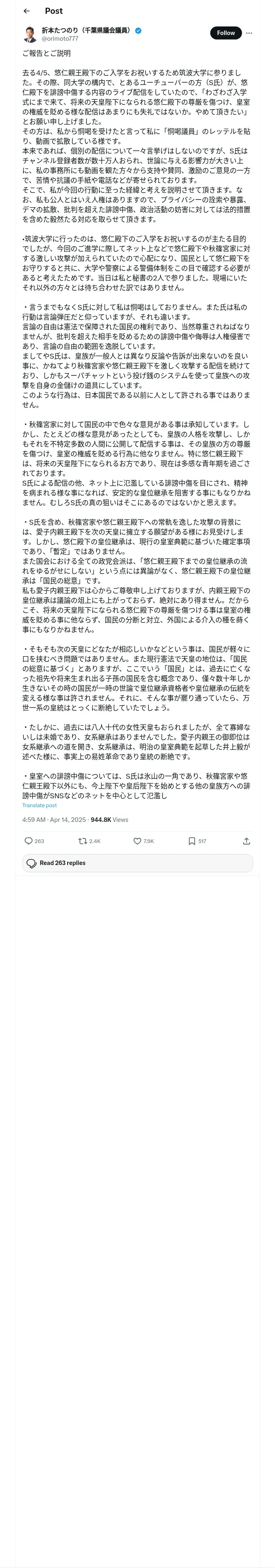Click the reply speech bubble icon
This screenshot has height=1568, width=275.
(x=29, y=841)
